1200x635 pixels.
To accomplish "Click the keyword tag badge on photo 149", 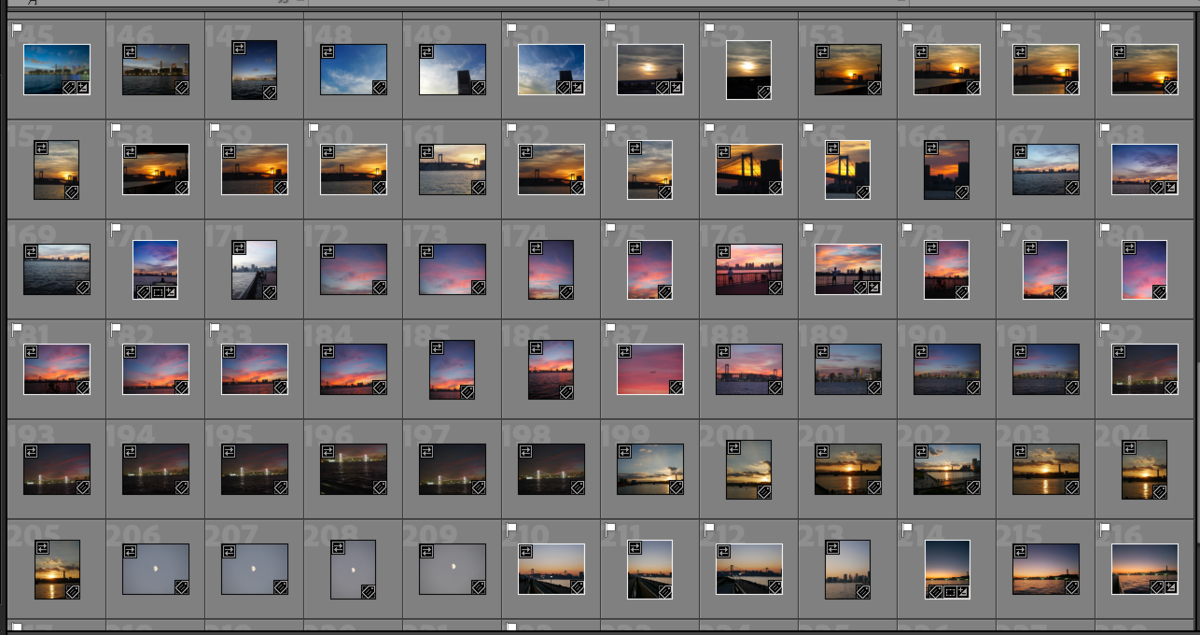I will click(x=479, y=88).
